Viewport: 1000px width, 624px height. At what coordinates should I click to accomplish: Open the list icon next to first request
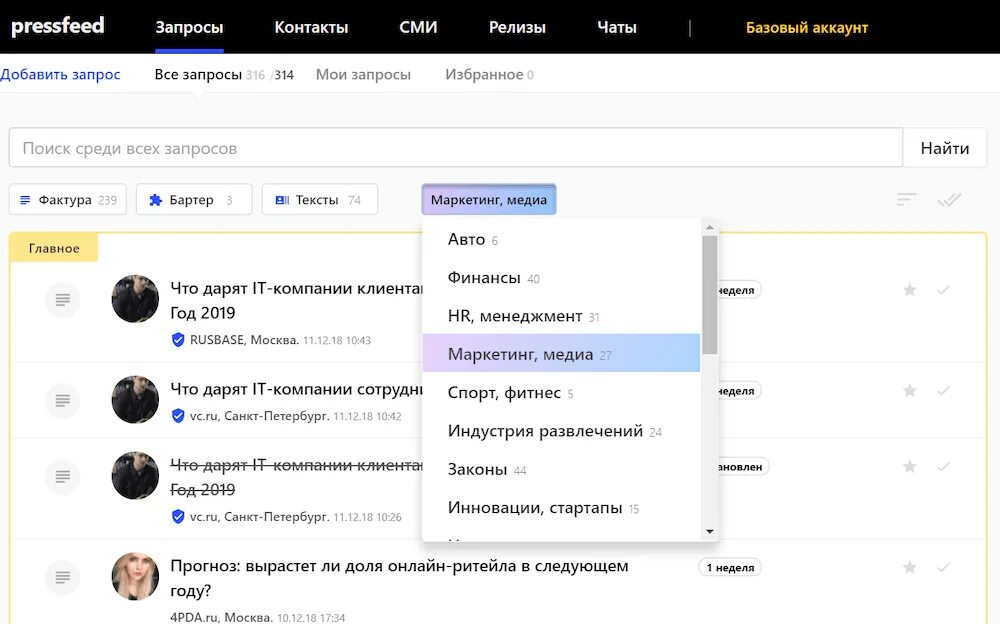61,299
